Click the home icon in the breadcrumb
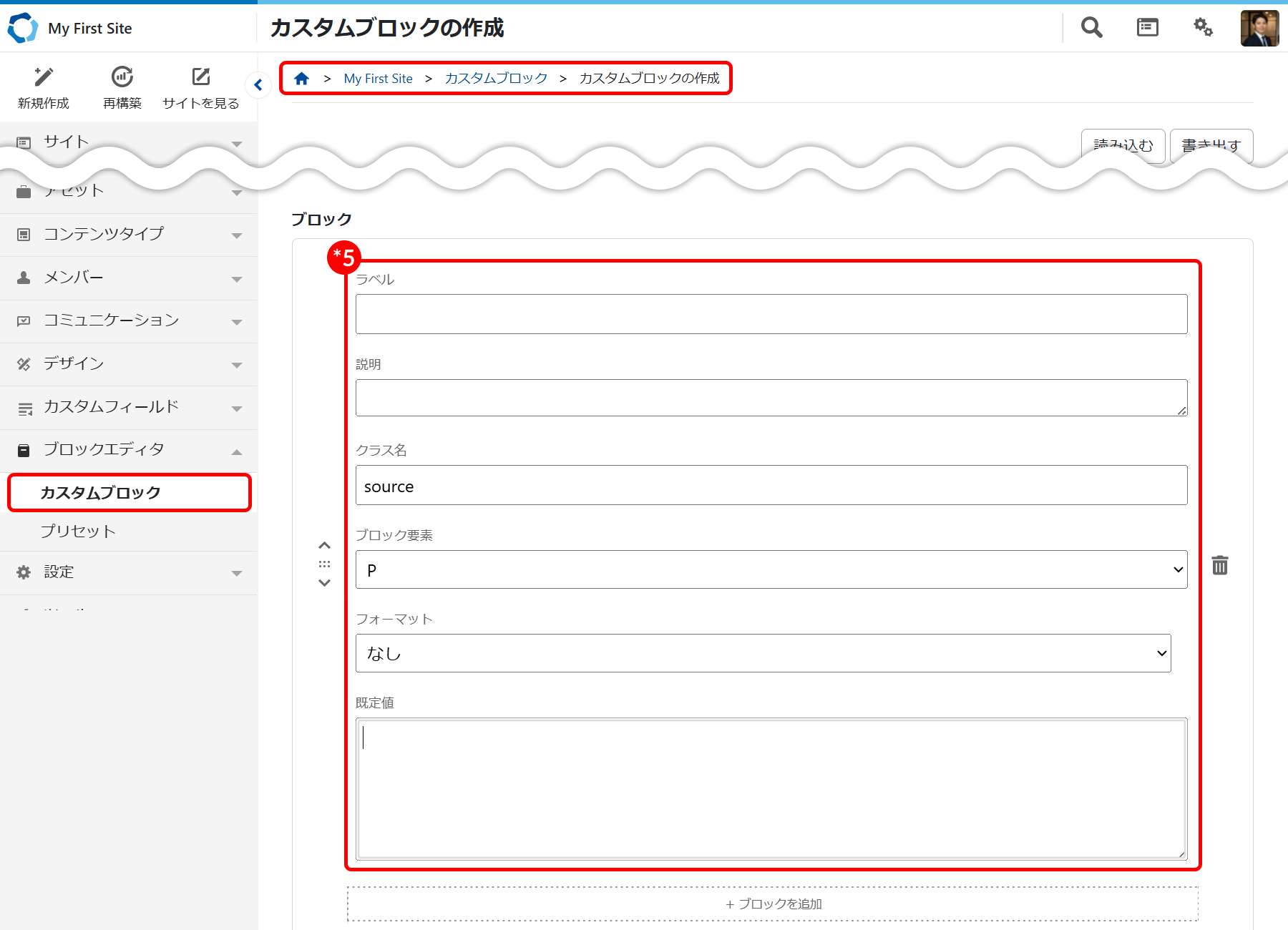The height and width of the screenshot is (930, 1288). coord(301,78)
